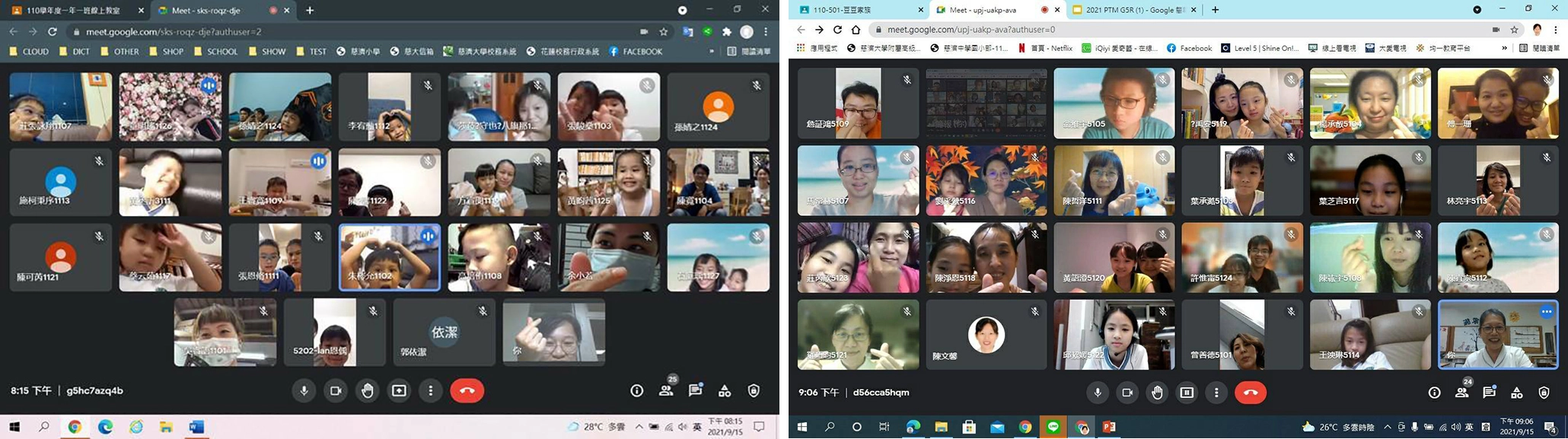Open activities panel in right Meet window
The width and height of the screenshot is (1568, 439).
(x=1516, y=393)
